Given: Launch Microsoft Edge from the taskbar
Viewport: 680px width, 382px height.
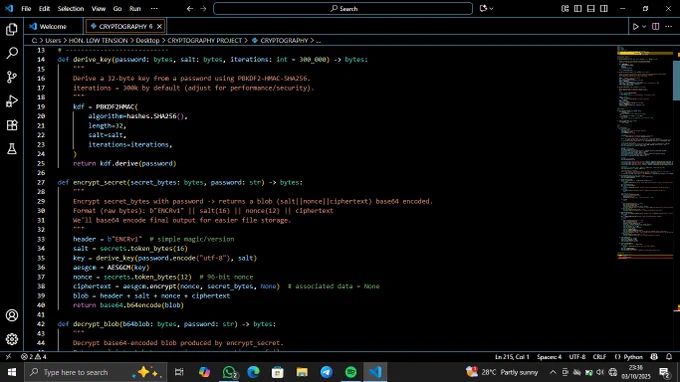Looking at the screenshot, I should 253,372.
